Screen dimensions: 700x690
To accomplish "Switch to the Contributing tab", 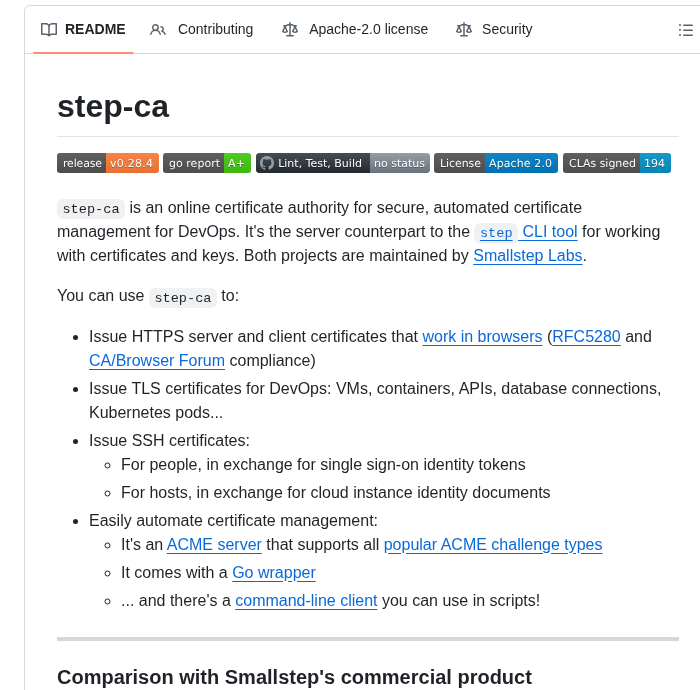I will (x=215, y=30).
